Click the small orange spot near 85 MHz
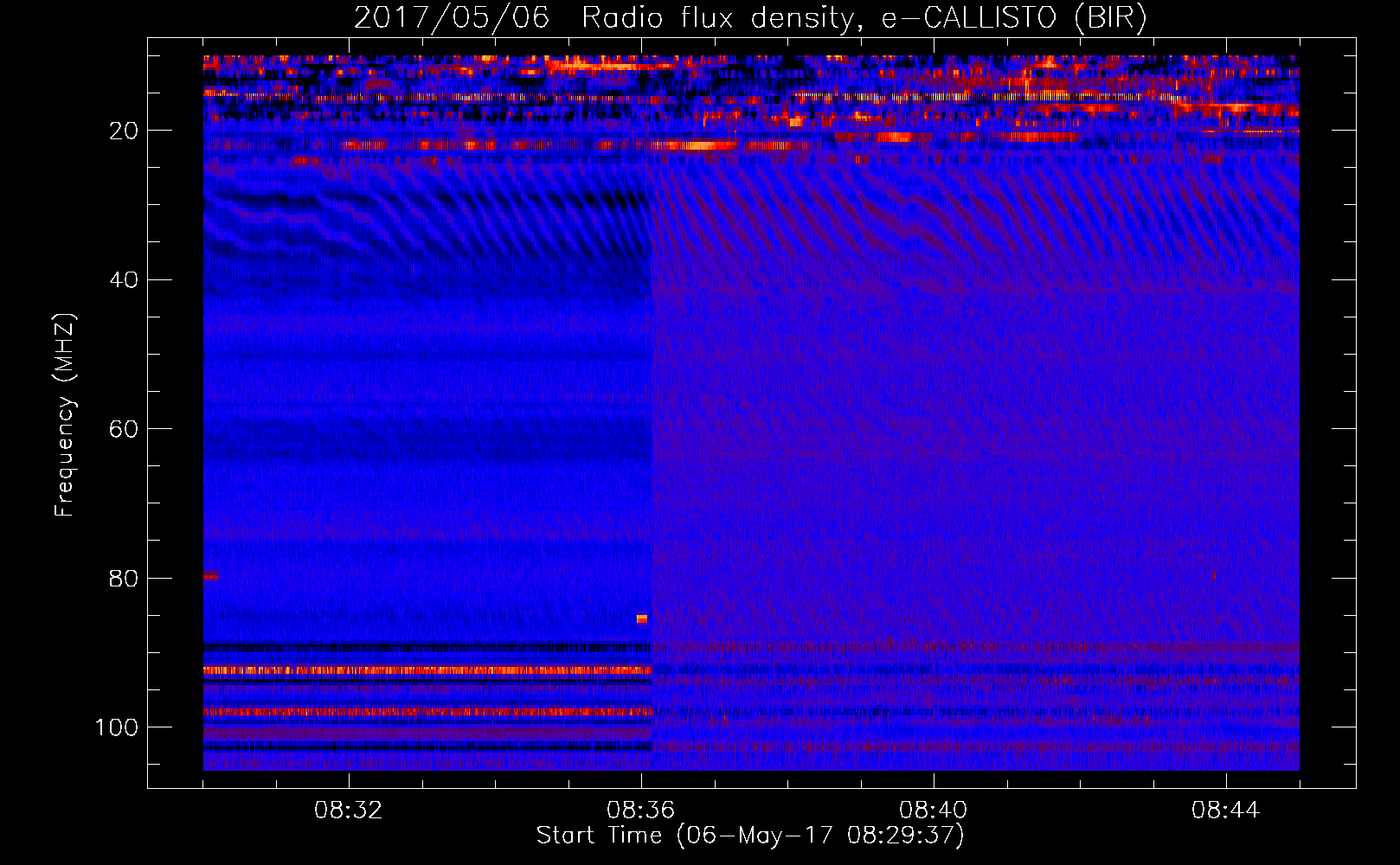This screenshot has width=1400, height=865. (642, 618)
